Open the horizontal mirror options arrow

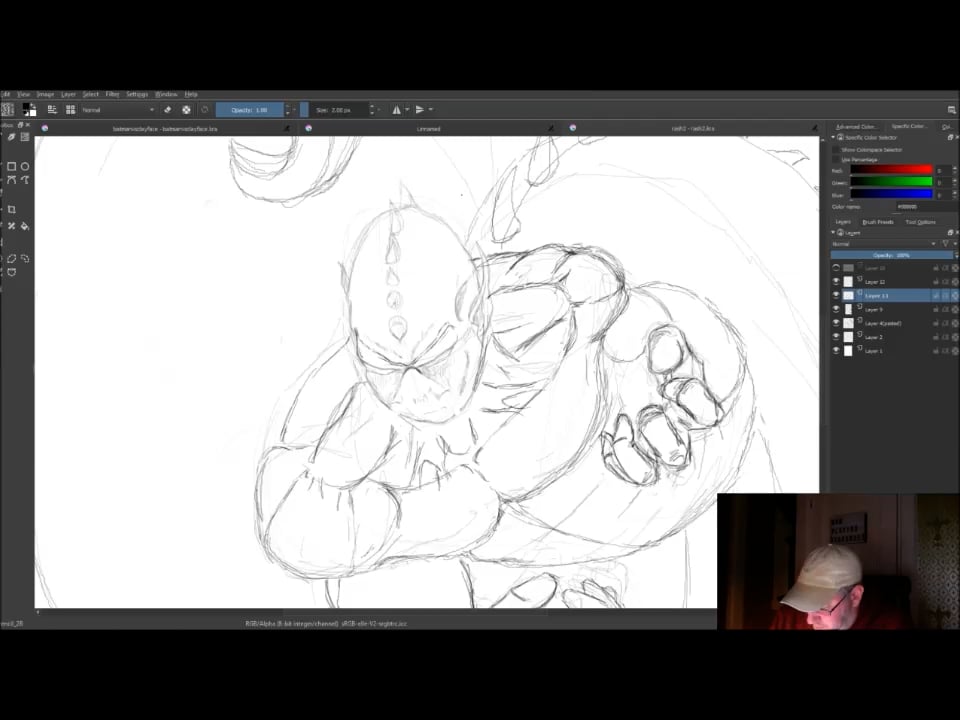pyautogui.click(x=407, y=110)
